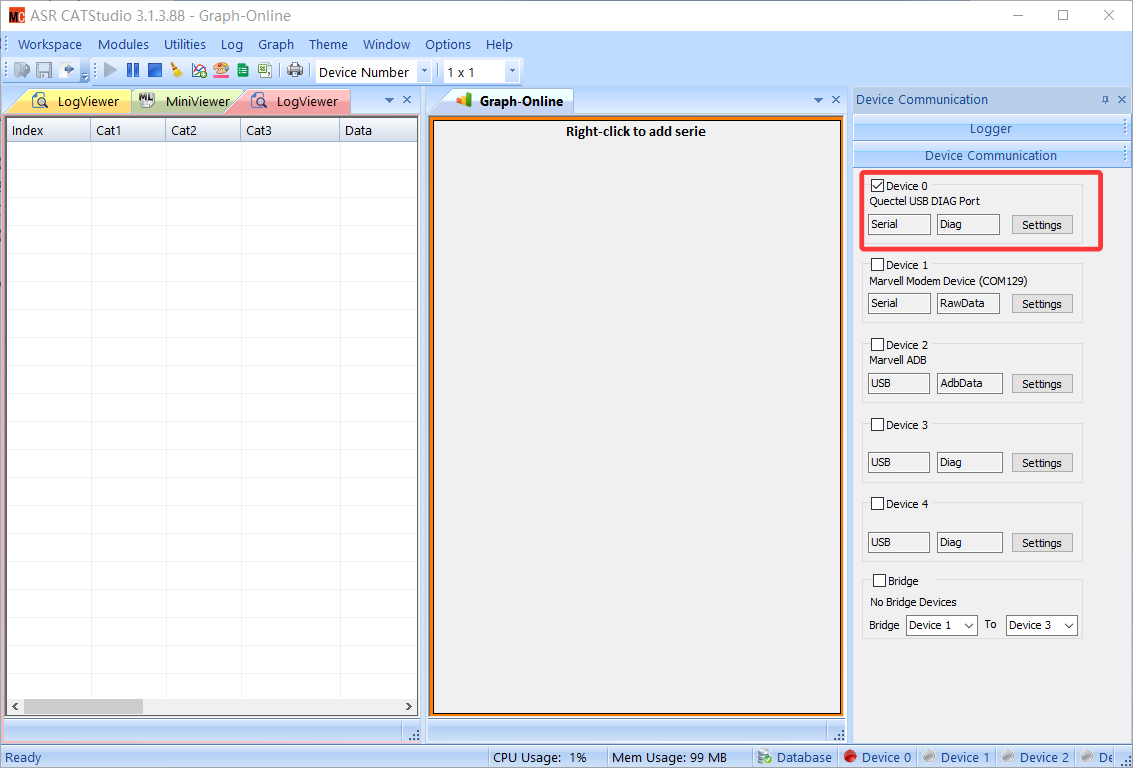Open Settings for Device 2
Image resolution: width=1133 pixels, height=768 pixels.
point(1041,384)
